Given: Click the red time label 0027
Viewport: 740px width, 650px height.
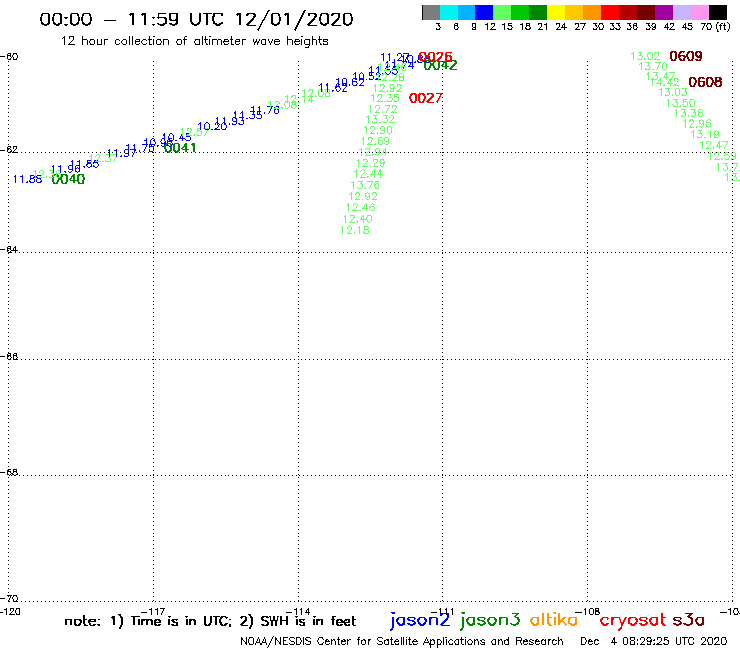Looking at the screenshot, I should (x=425, y=98).
